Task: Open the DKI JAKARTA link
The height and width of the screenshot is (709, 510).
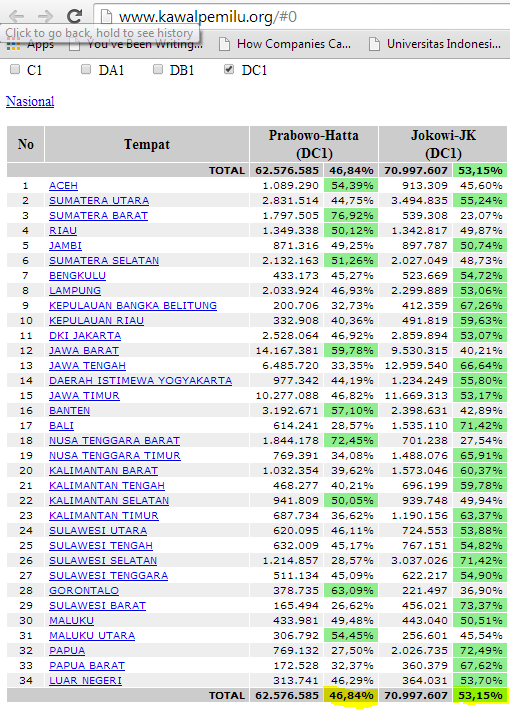Action: coord(85,335)
